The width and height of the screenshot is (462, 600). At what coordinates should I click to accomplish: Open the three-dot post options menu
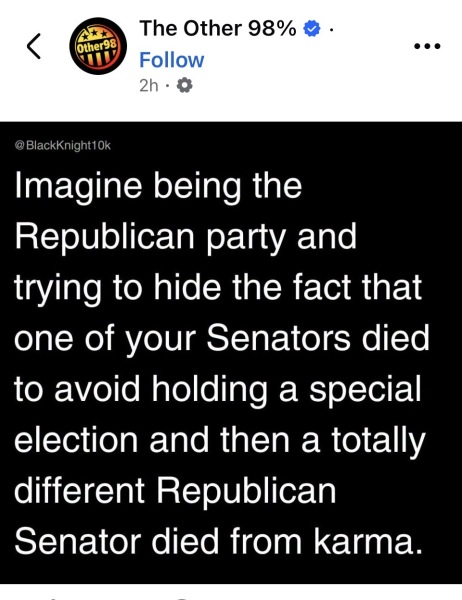[428, 46]
